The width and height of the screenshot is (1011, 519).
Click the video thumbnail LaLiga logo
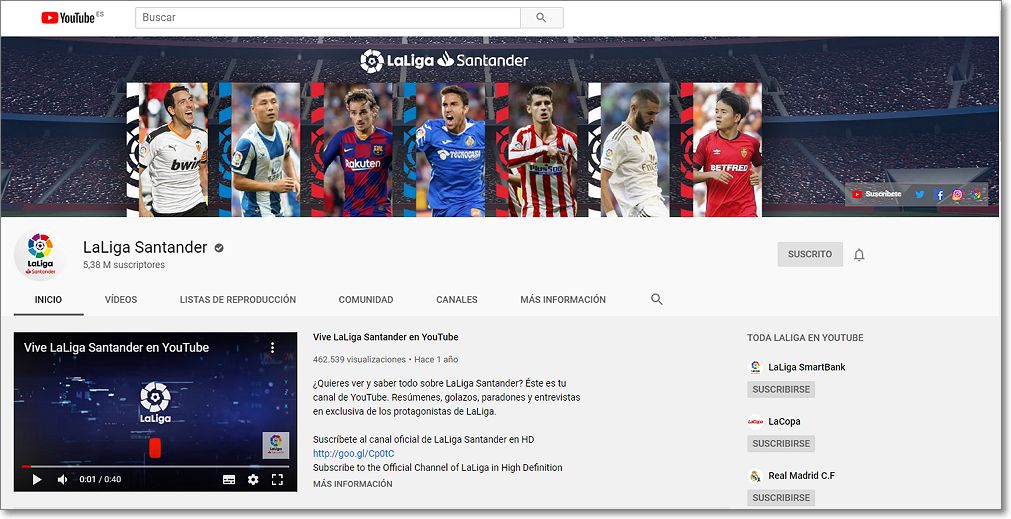pos(155,403)
